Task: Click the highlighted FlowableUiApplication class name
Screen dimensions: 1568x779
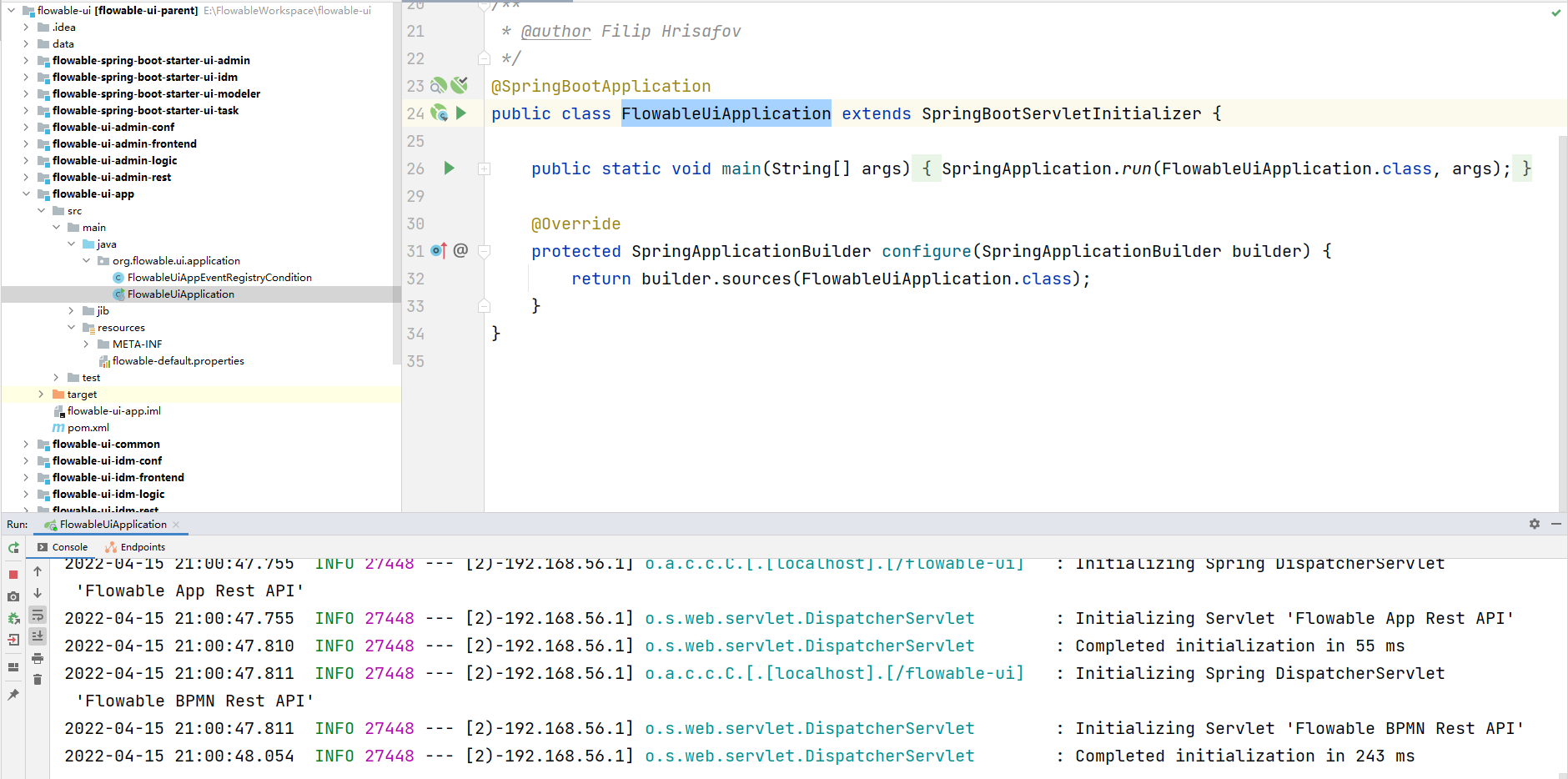Action: click(x=726, y=113)
